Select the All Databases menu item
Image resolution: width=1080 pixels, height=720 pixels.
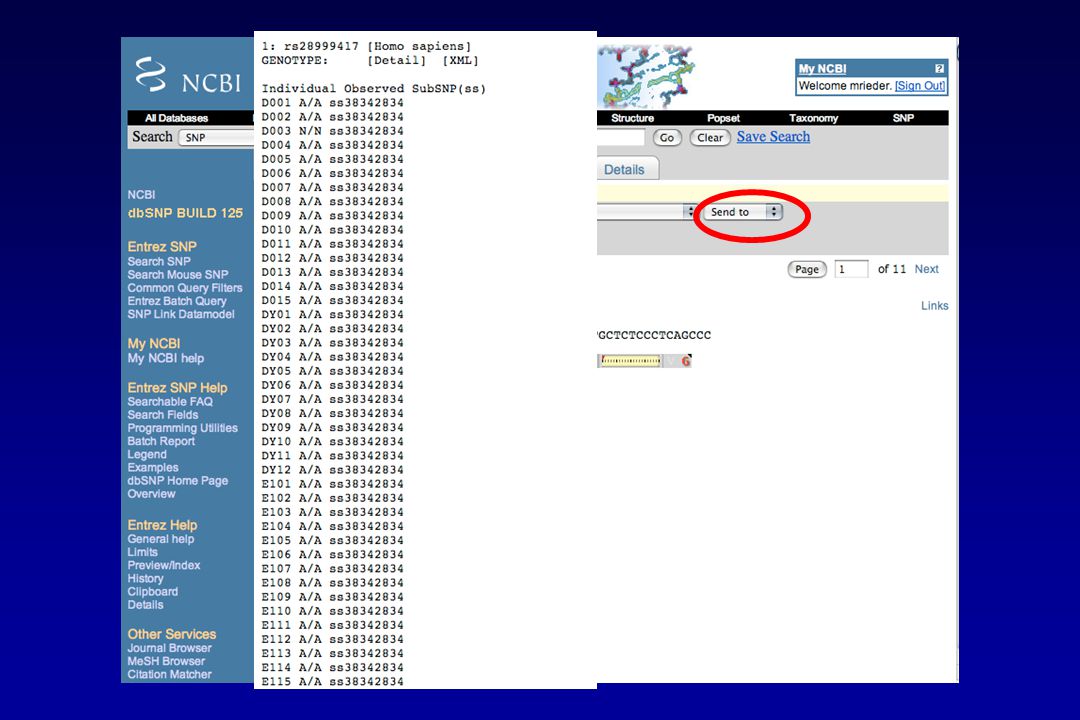(x=176, y=118)
